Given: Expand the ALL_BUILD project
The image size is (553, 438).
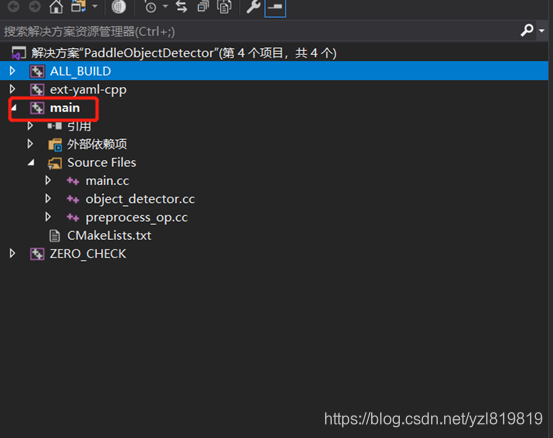Looking at the screenshot, I should click(x=12, y=71).
